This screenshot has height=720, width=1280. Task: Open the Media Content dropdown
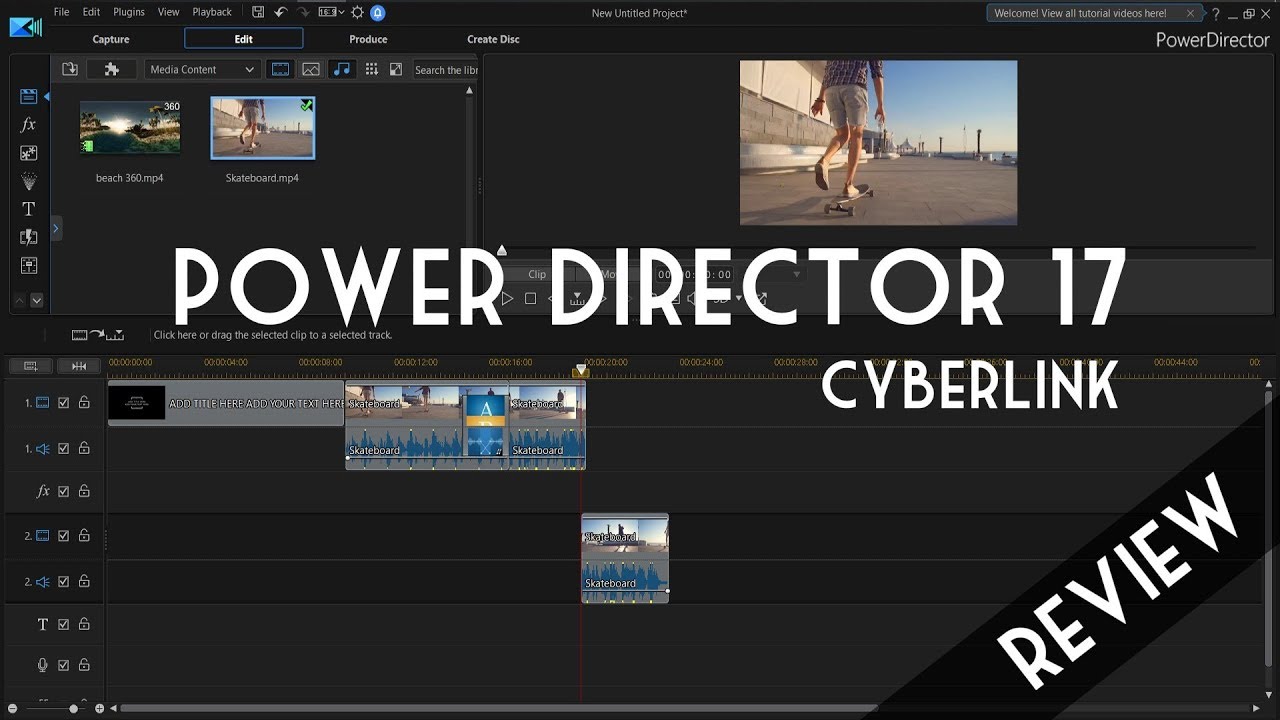pos(203,69)
